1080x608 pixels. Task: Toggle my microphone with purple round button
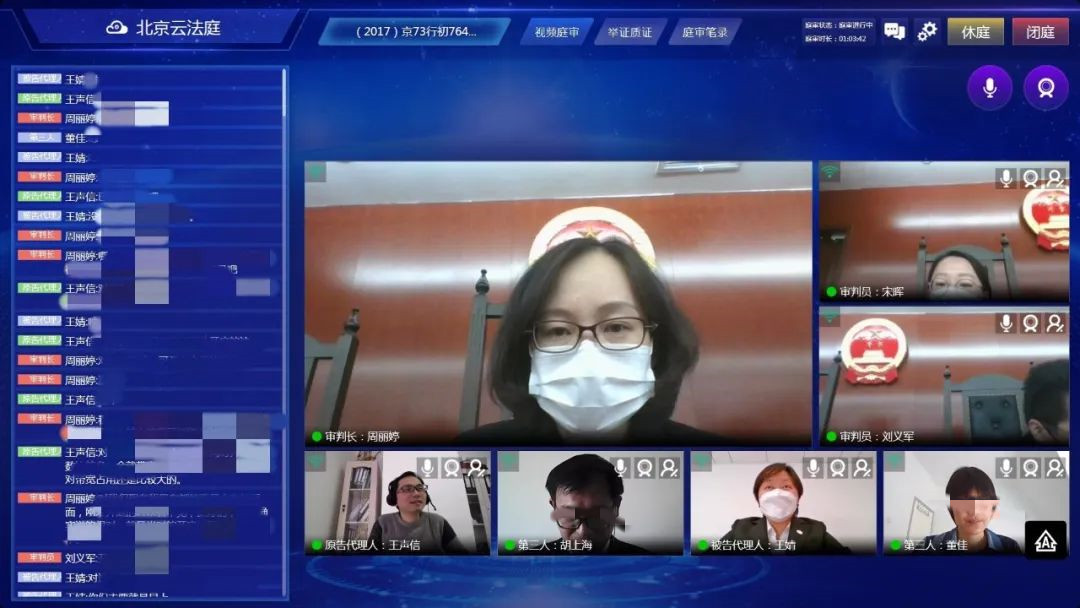click(x=990, y=87)
